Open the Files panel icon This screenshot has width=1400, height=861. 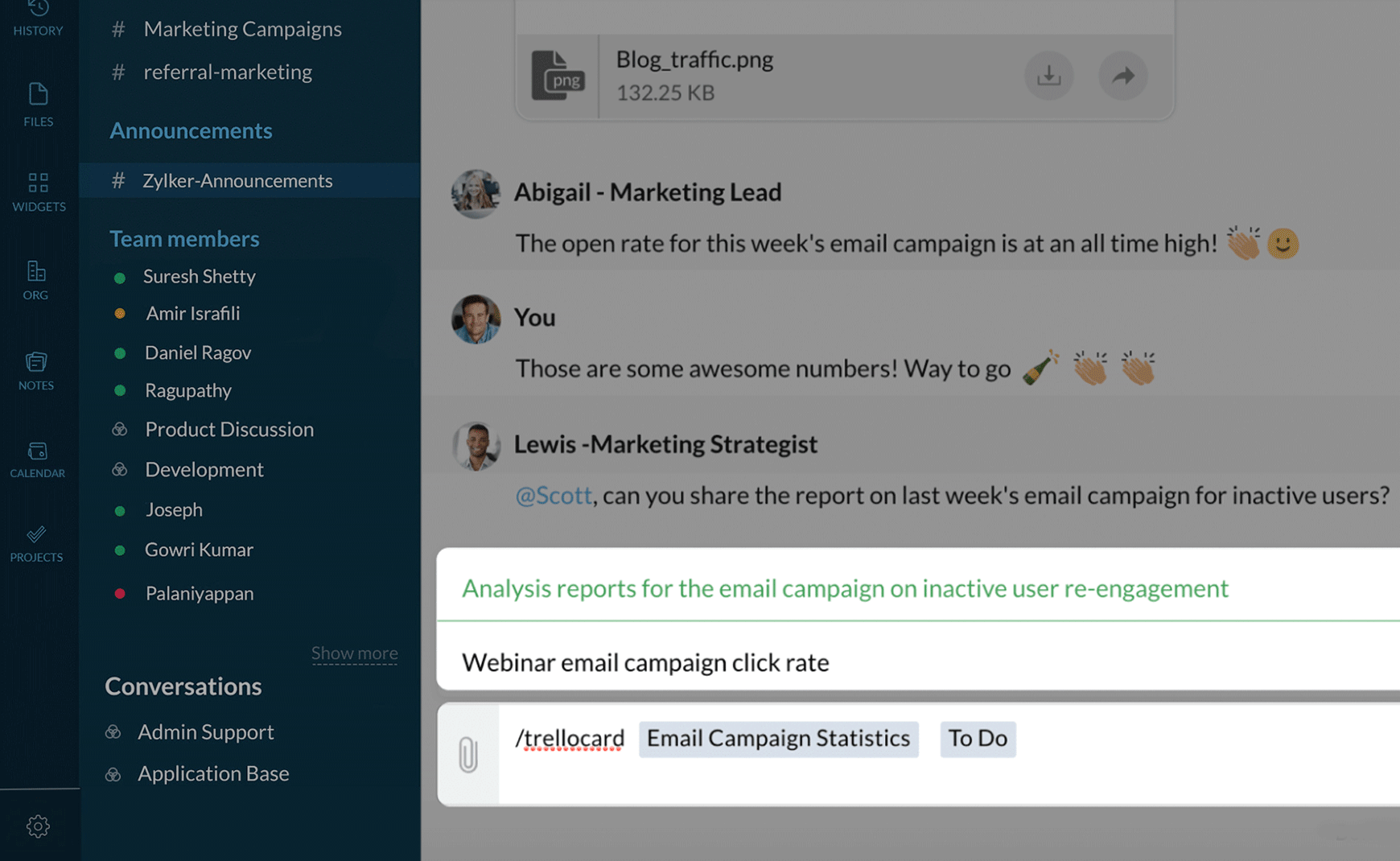click(x=38, y=104)
